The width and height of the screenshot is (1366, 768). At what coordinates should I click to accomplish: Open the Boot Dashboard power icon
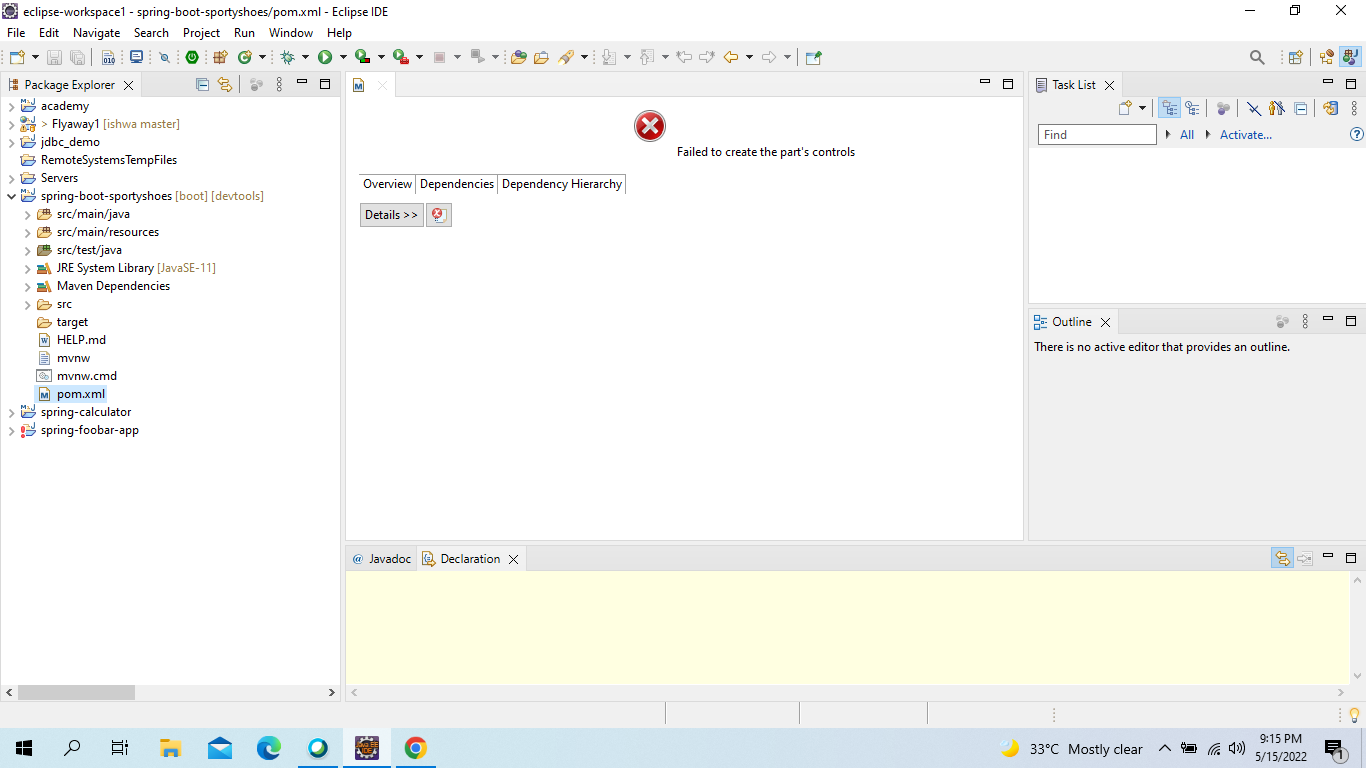(x=192, y=57)
